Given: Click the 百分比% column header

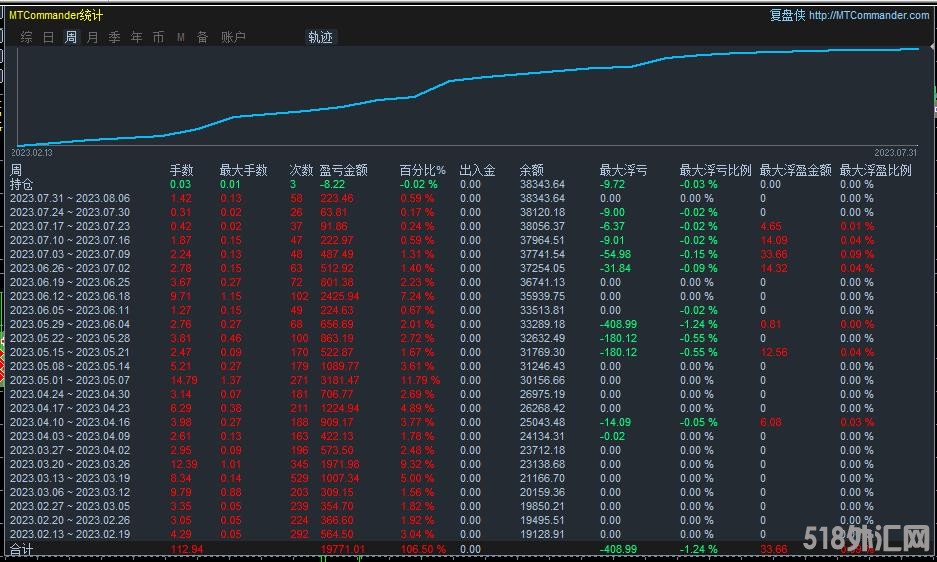Looking at the screenshot, I should click(x=422, y=171).
